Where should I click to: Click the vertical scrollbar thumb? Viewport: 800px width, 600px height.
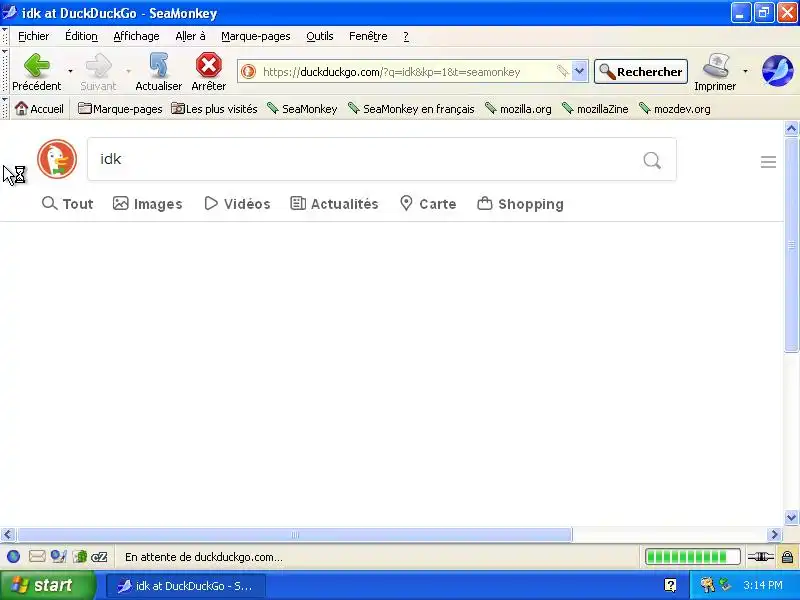(791, 244)
